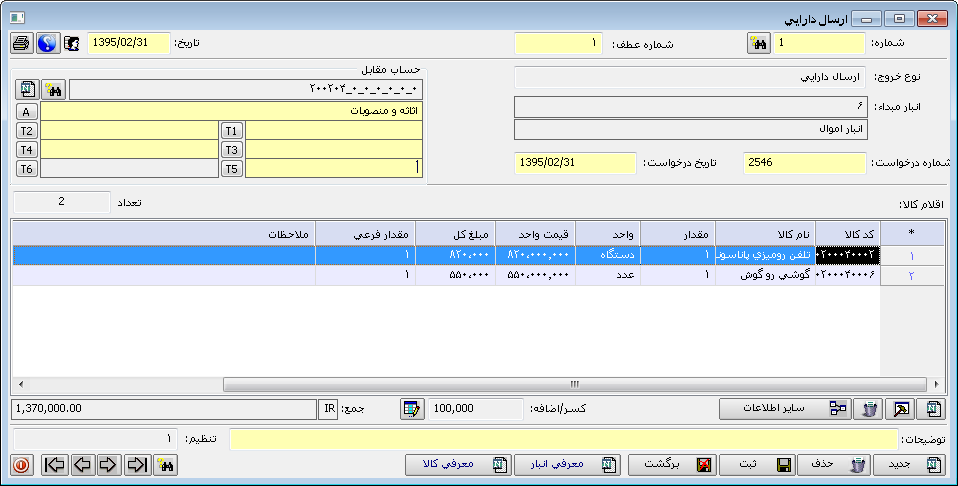The width and height of the screenshot is (958, 486).
Task: Click the نام كالا column header
Action: [x=766, y=234]
